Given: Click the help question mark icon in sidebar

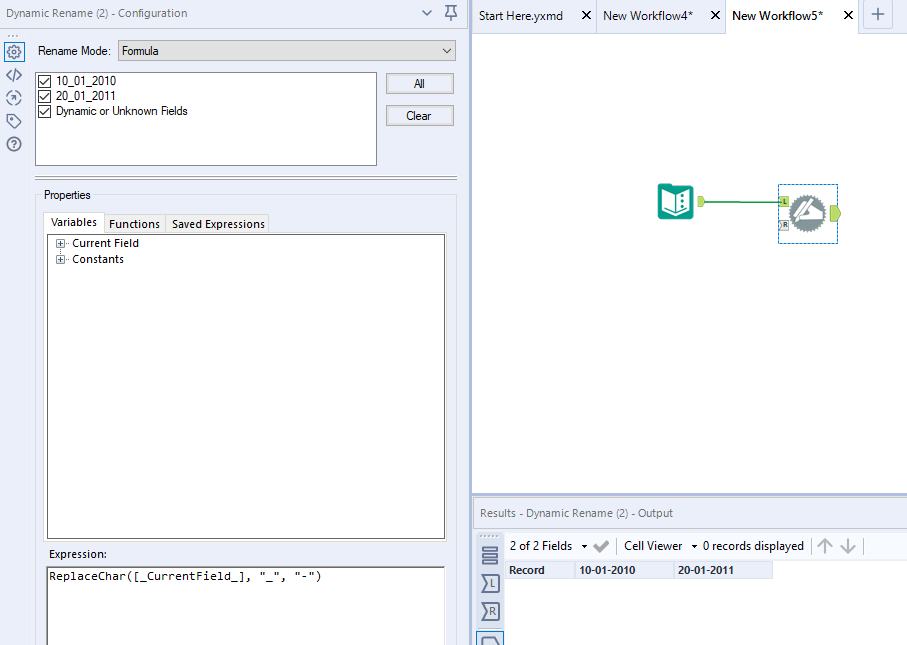Looking at the screenshot, I should (x=13, y=143).
